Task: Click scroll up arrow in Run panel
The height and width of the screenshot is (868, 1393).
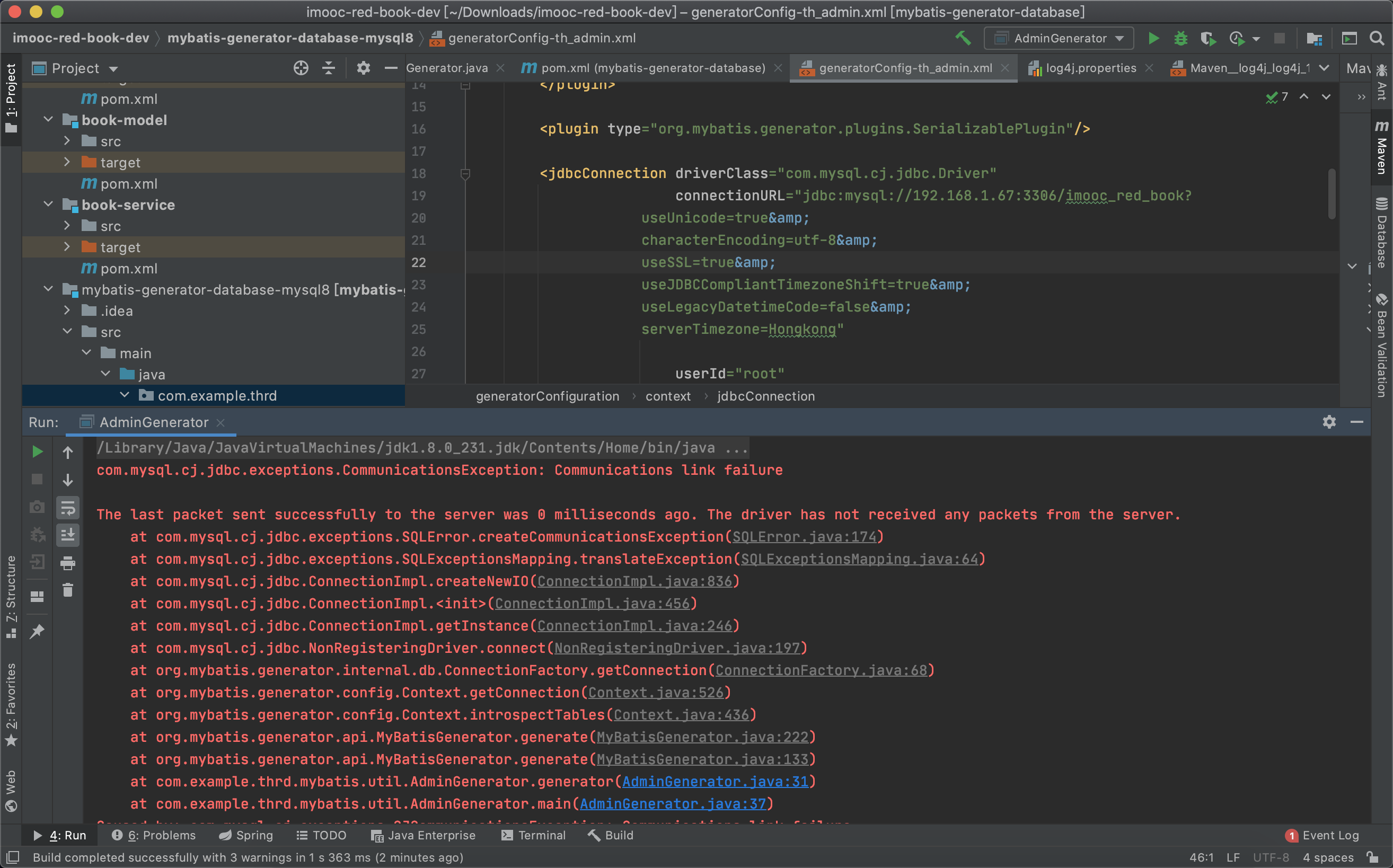Action: tap(68, 453)
